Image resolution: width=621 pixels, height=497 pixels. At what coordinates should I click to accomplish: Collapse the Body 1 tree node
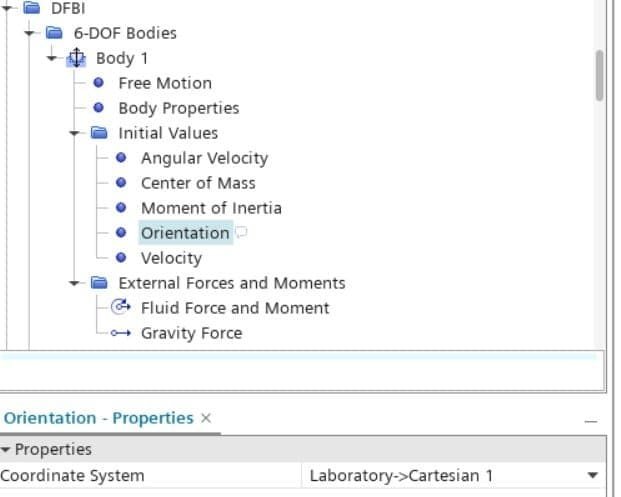pos(52,58)
